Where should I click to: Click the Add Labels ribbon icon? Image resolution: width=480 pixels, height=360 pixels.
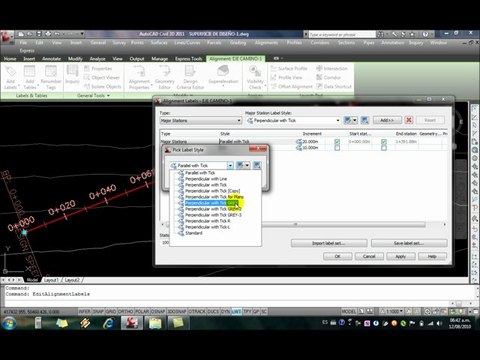coord(10,77)
